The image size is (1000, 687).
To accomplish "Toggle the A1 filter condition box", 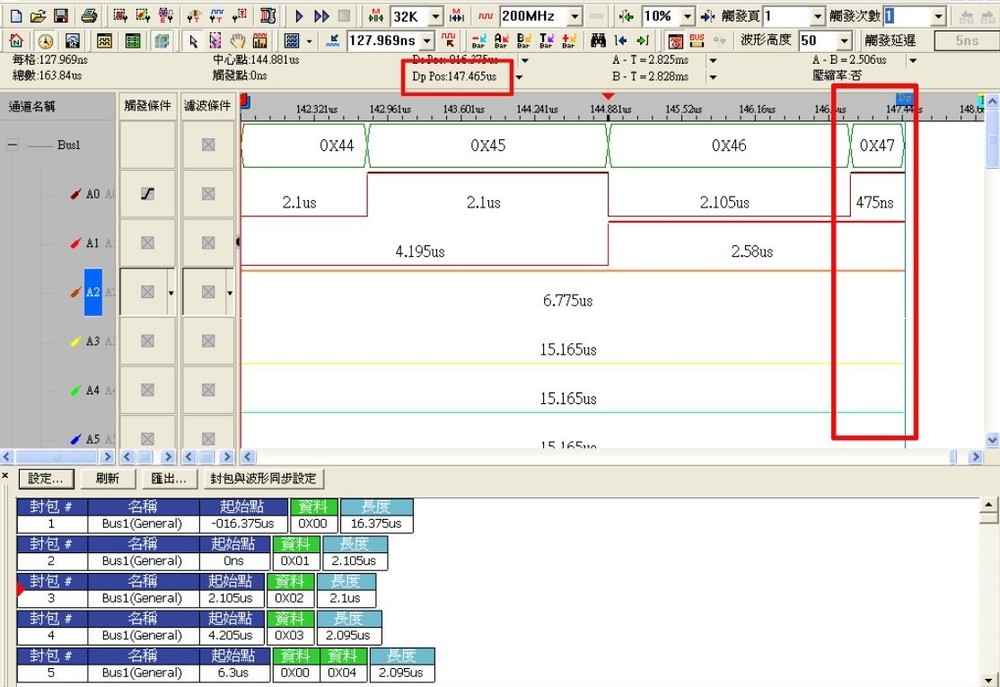I will 208,243.
